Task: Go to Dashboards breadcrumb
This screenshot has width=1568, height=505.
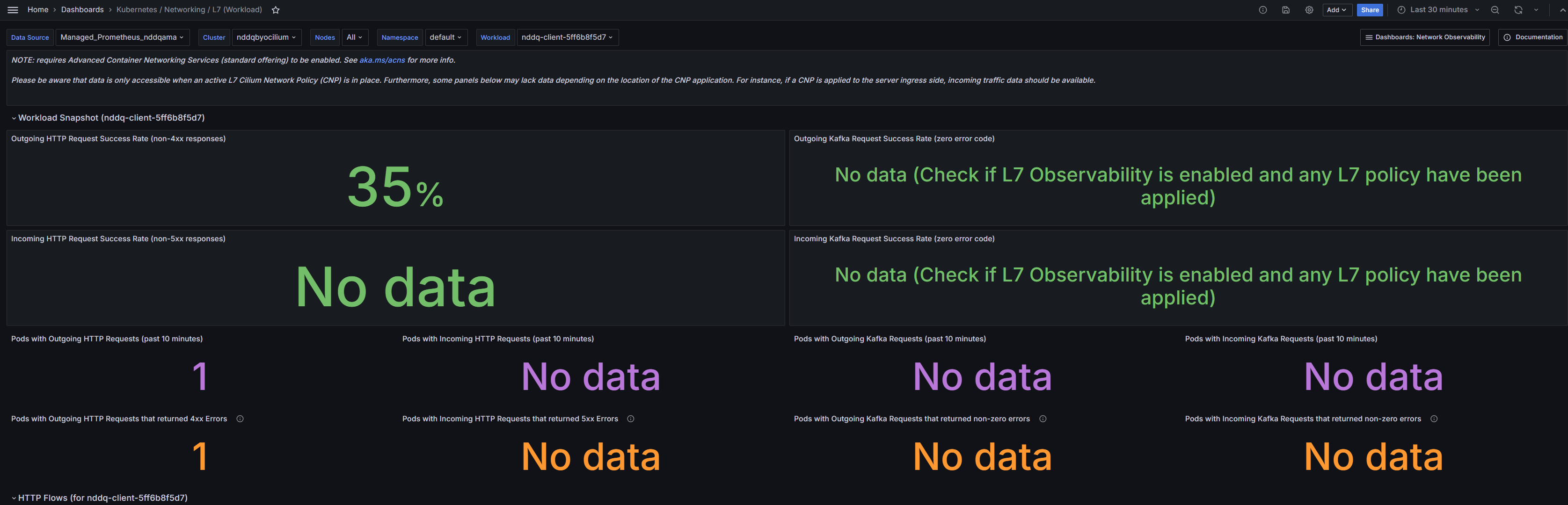Action: [x=82, y=10]
